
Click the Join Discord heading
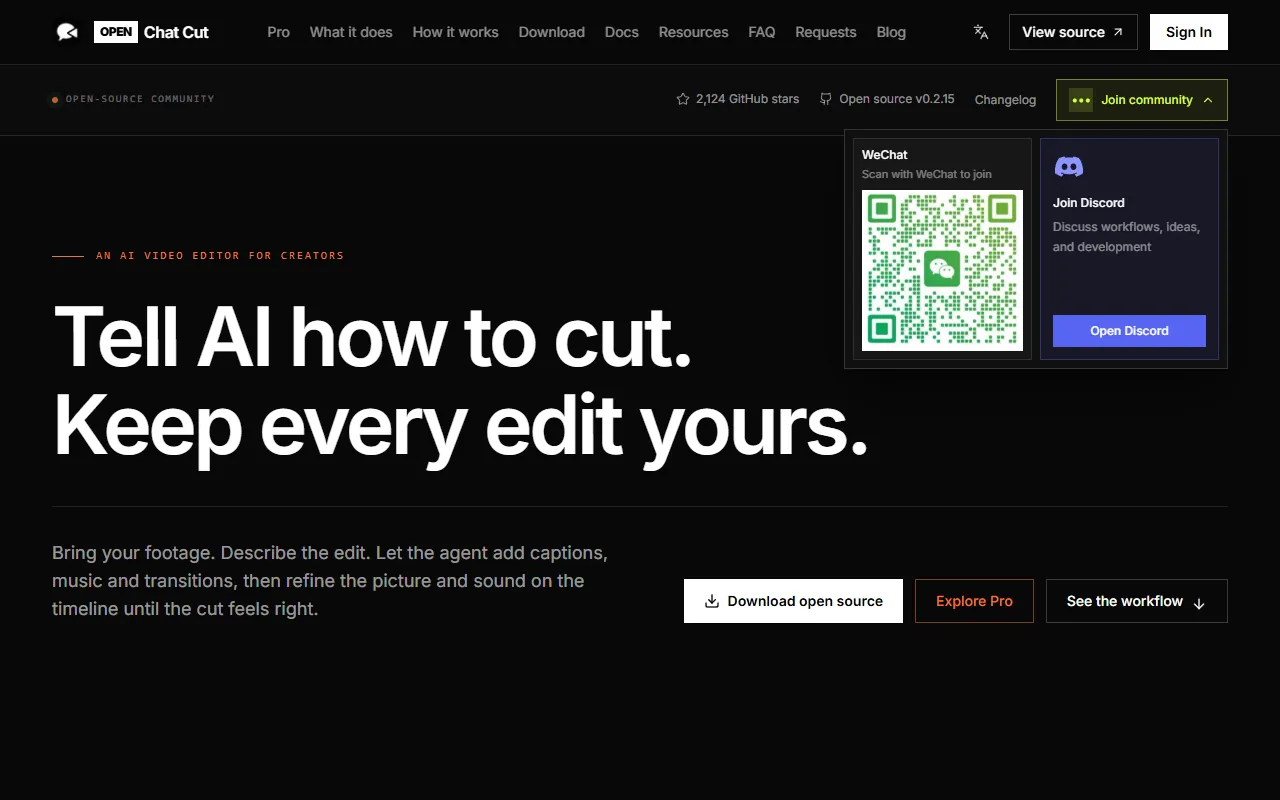pos(1089,203)
